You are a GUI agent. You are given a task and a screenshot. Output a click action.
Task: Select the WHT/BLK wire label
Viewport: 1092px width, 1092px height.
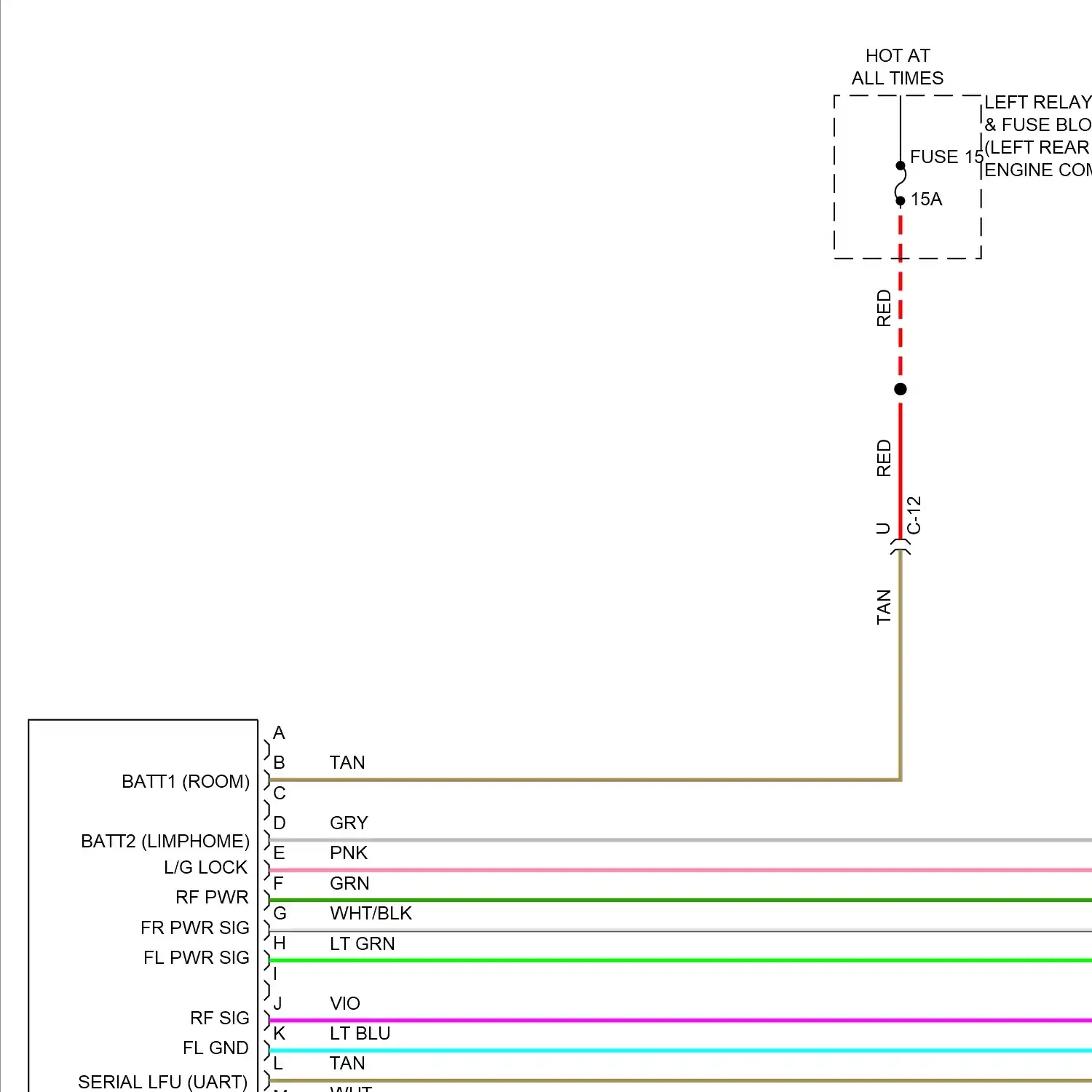[371, 913]
